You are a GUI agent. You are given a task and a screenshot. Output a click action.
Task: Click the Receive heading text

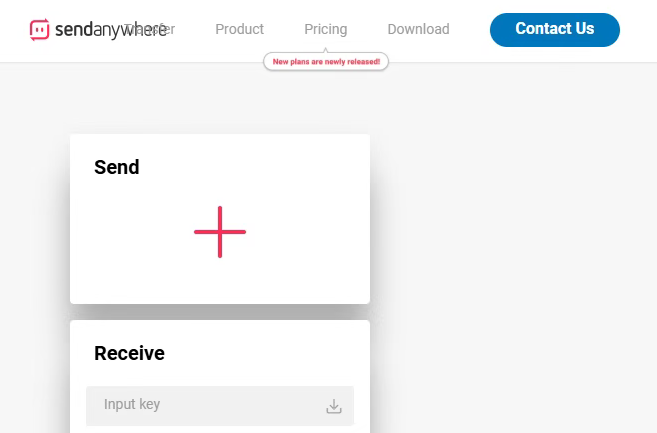(129, 353)
